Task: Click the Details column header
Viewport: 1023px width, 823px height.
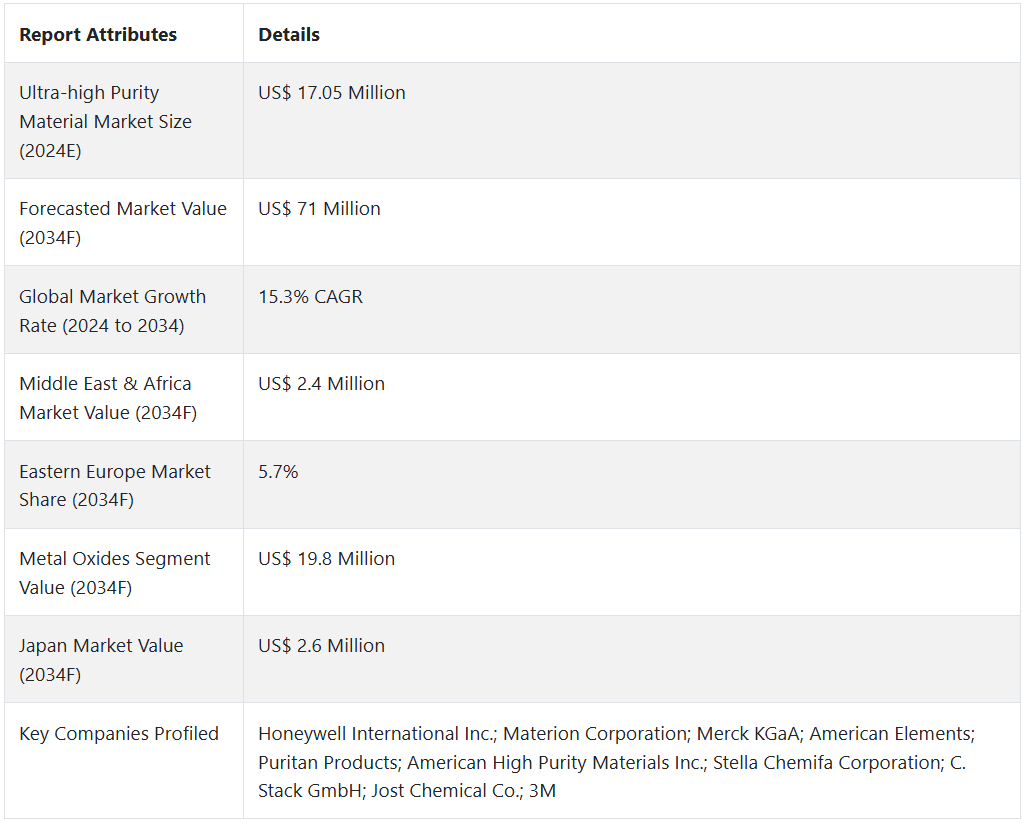Action: [289, 35]
